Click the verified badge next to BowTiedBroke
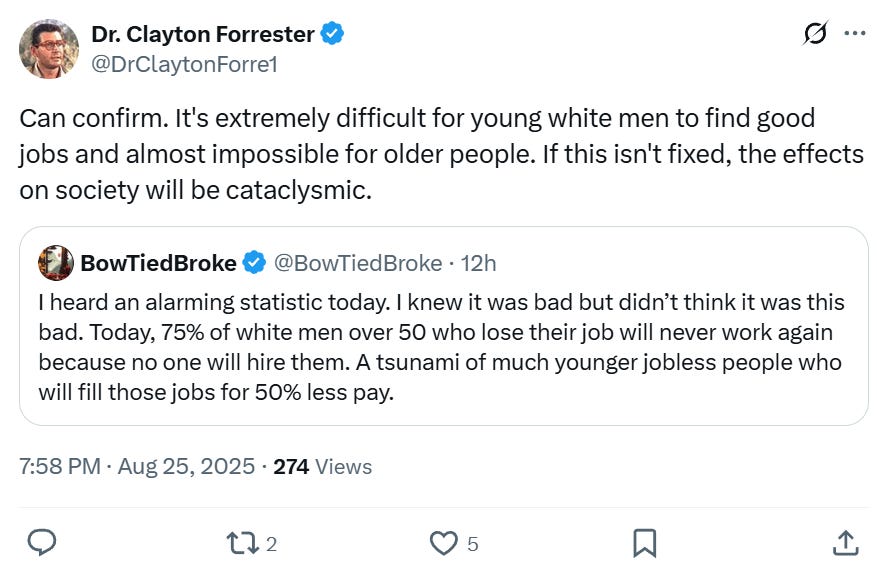The width and height of the screenshot is (877, 565). 255,263
